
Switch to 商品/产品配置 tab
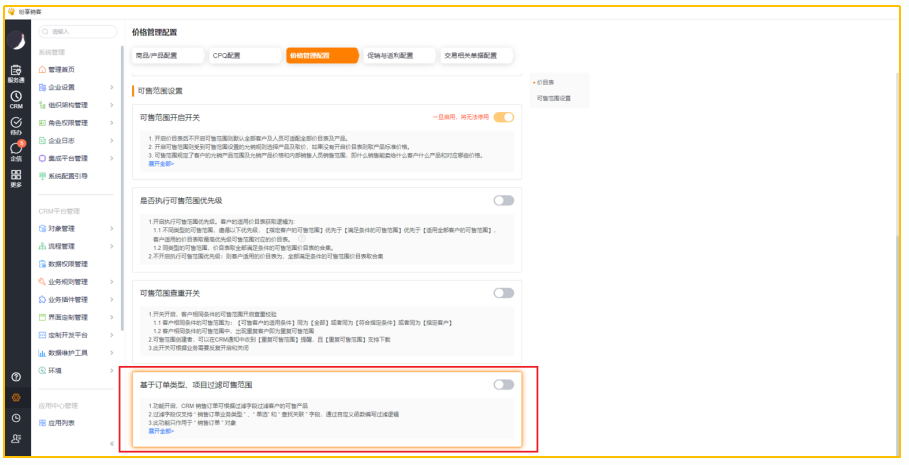pos(168,56)
